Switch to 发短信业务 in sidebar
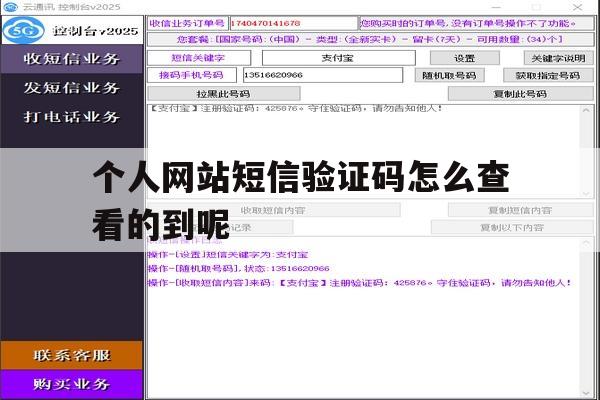Screen dimensions: 600x400 72,88
